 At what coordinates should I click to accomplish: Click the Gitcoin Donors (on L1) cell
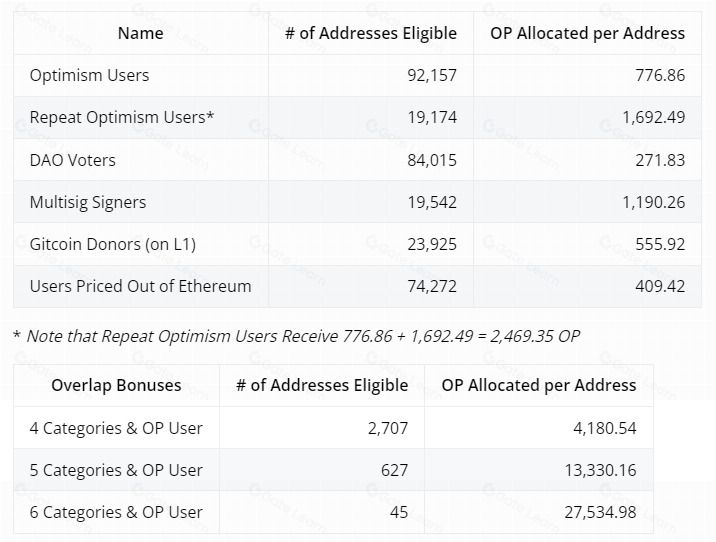click(114, 244)
